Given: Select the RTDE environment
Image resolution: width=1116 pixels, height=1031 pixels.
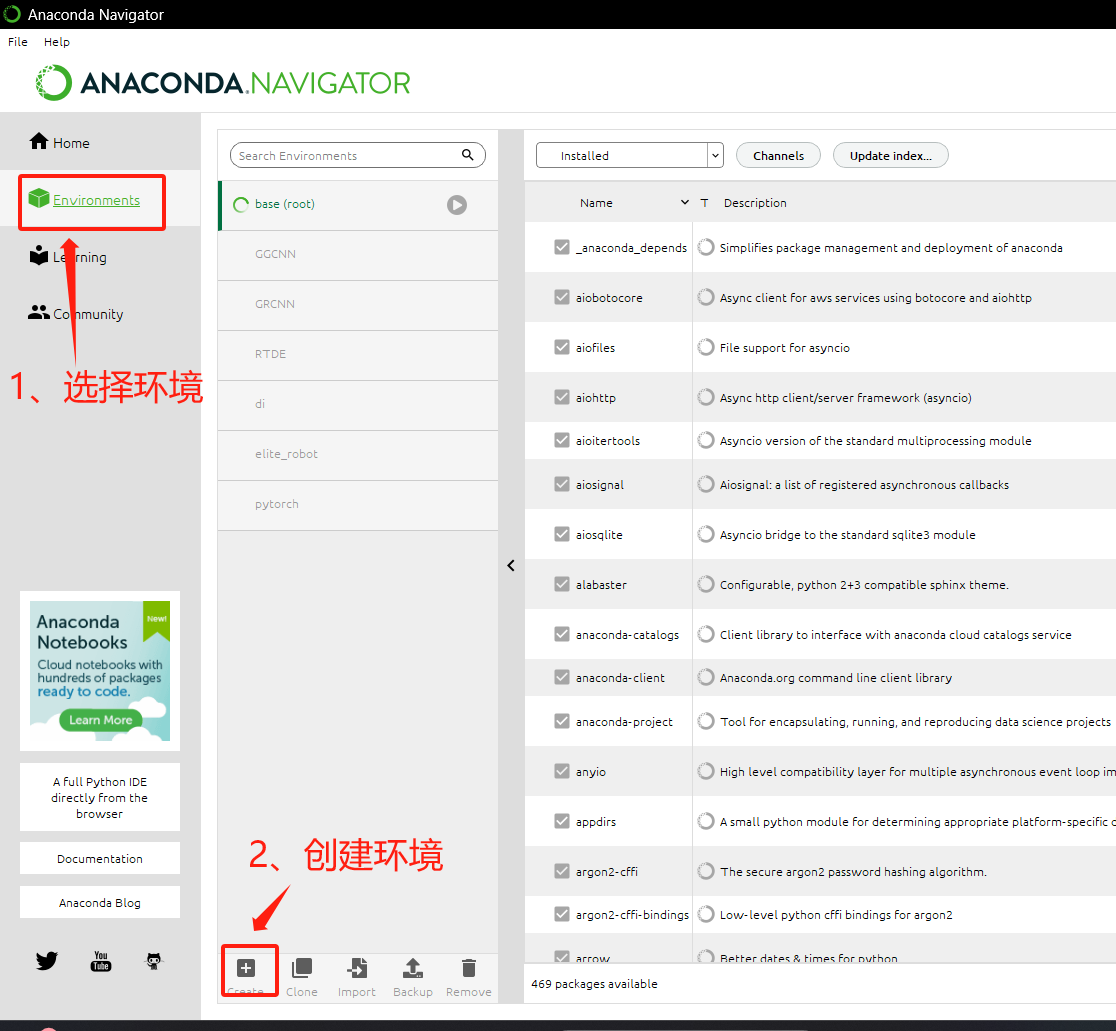Looking at the screenshot, I should click(358, 354).
